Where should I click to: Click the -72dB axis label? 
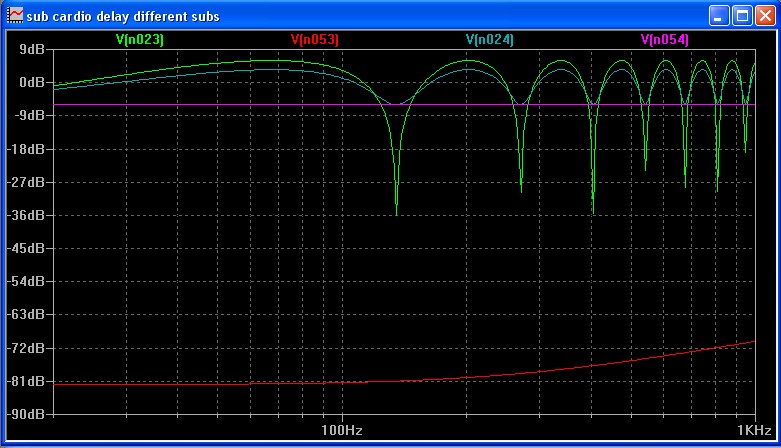pos(26,348)
